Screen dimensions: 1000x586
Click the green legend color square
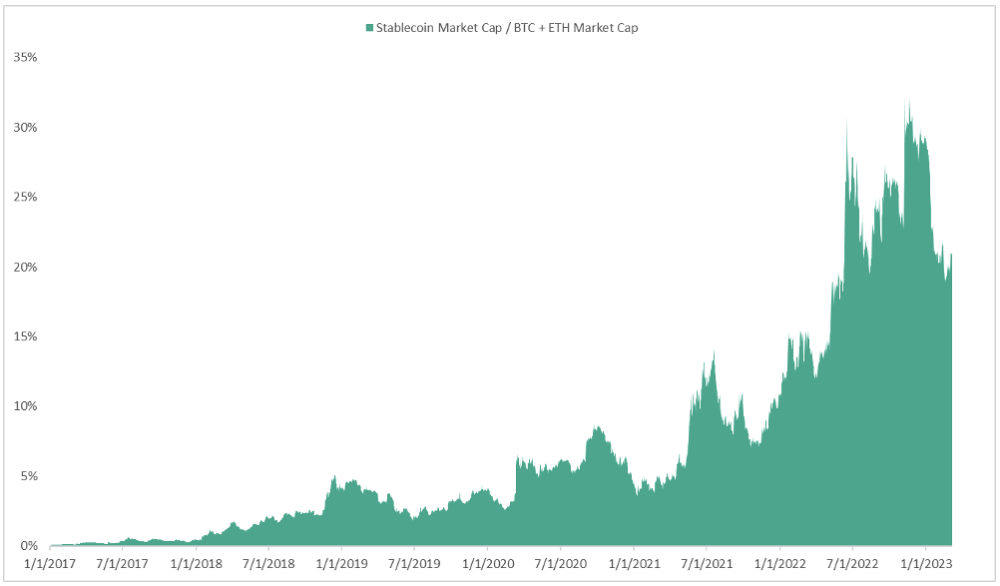pyautogui.click(x=369, y=28)
